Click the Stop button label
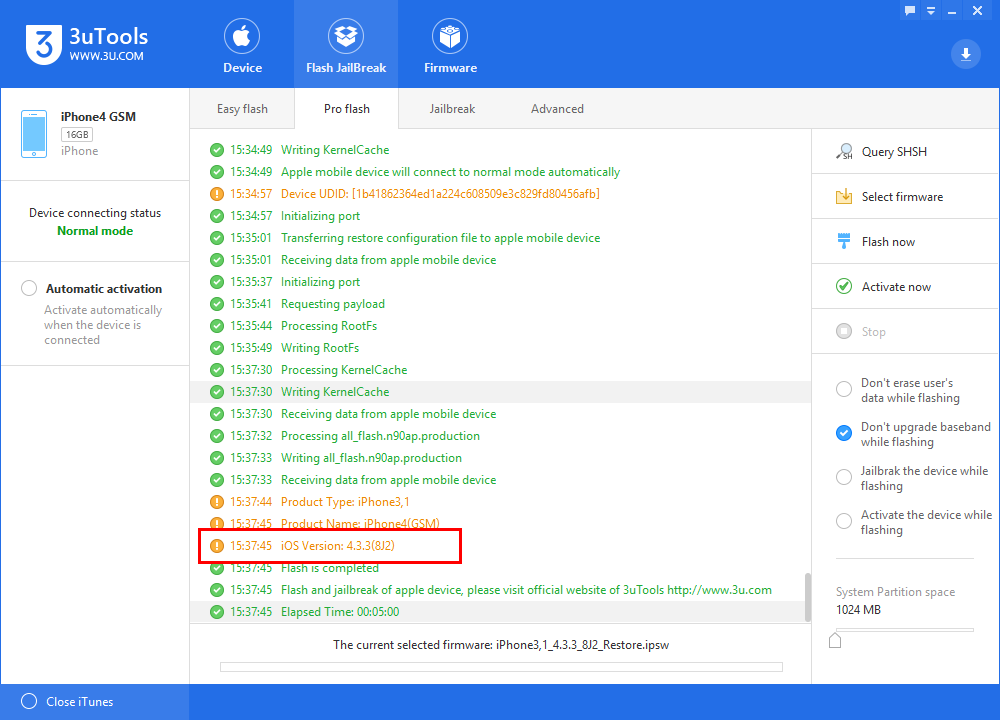Screen dimensions: 1000x720 click(x=874, y=332)
